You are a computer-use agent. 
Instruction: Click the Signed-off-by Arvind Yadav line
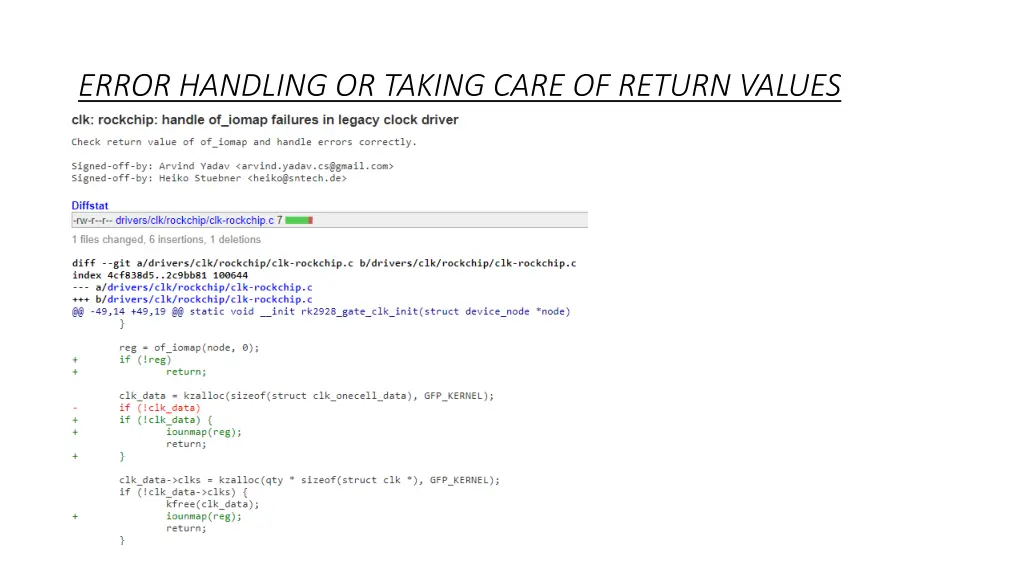[x=232, y=167]
